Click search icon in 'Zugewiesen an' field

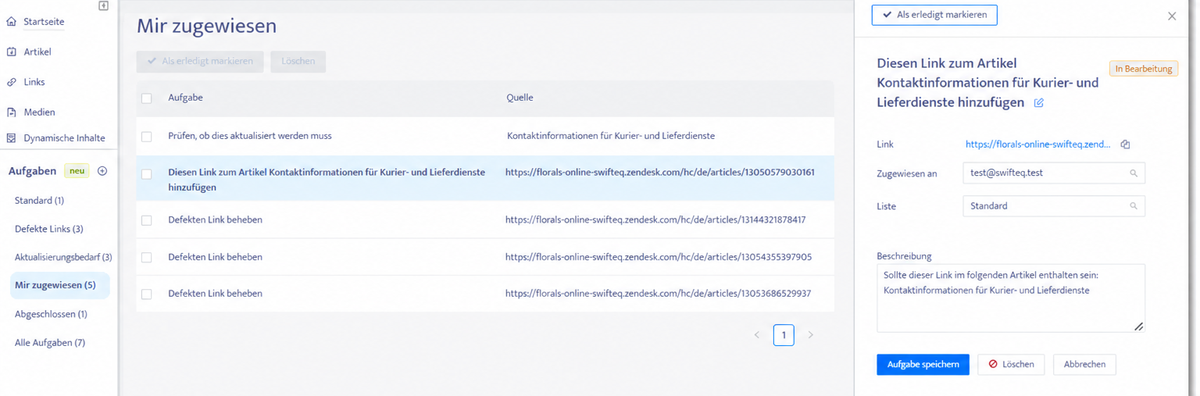pos(1134,173)
